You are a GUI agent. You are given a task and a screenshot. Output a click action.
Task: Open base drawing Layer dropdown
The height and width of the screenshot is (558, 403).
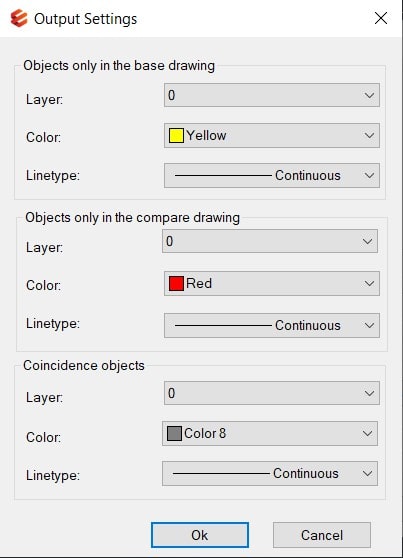(x=272, y=95)
